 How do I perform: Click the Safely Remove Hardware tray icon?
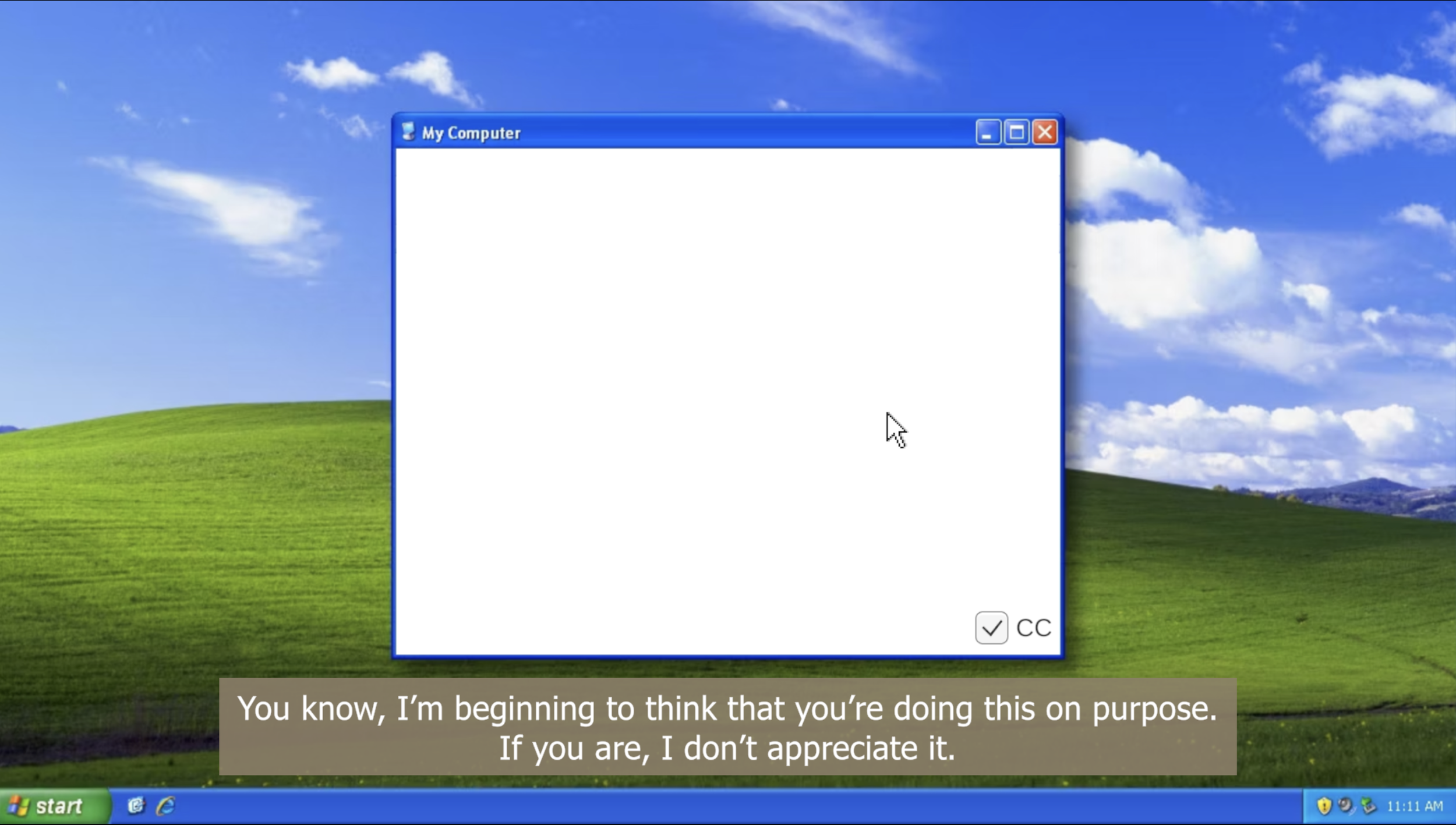(1368, 806)
